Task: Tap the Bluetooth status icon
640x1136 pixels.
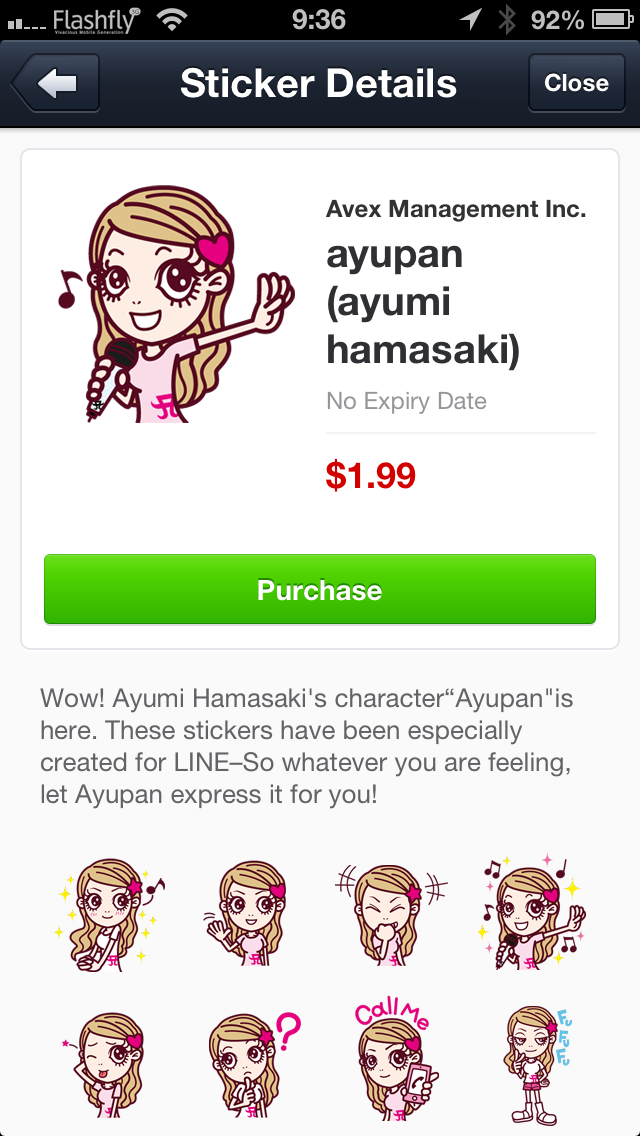Action: (x=506, y=20)
